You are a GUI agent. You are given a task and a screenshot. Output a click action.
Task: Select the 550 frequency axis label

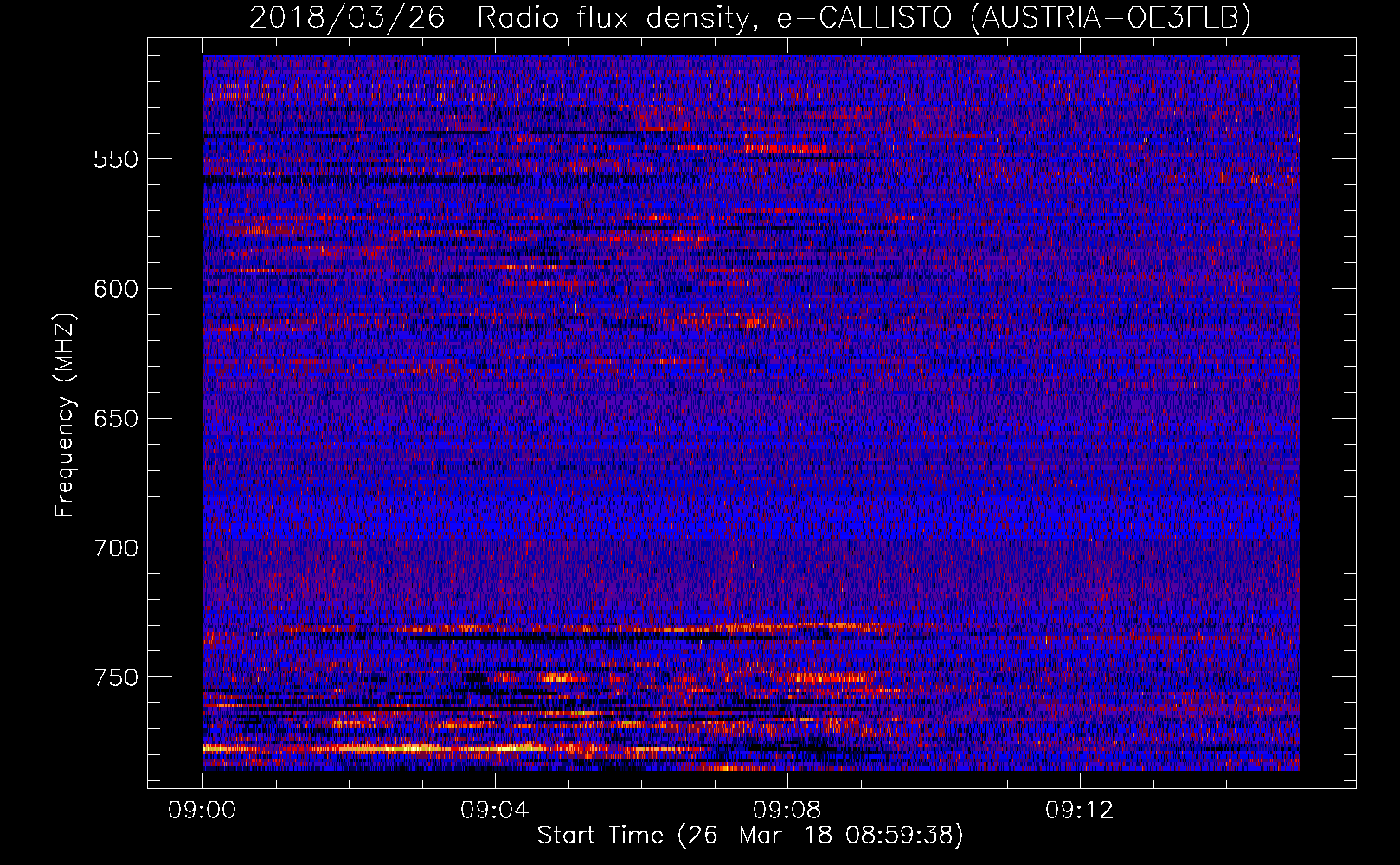(x=116, y=159)
